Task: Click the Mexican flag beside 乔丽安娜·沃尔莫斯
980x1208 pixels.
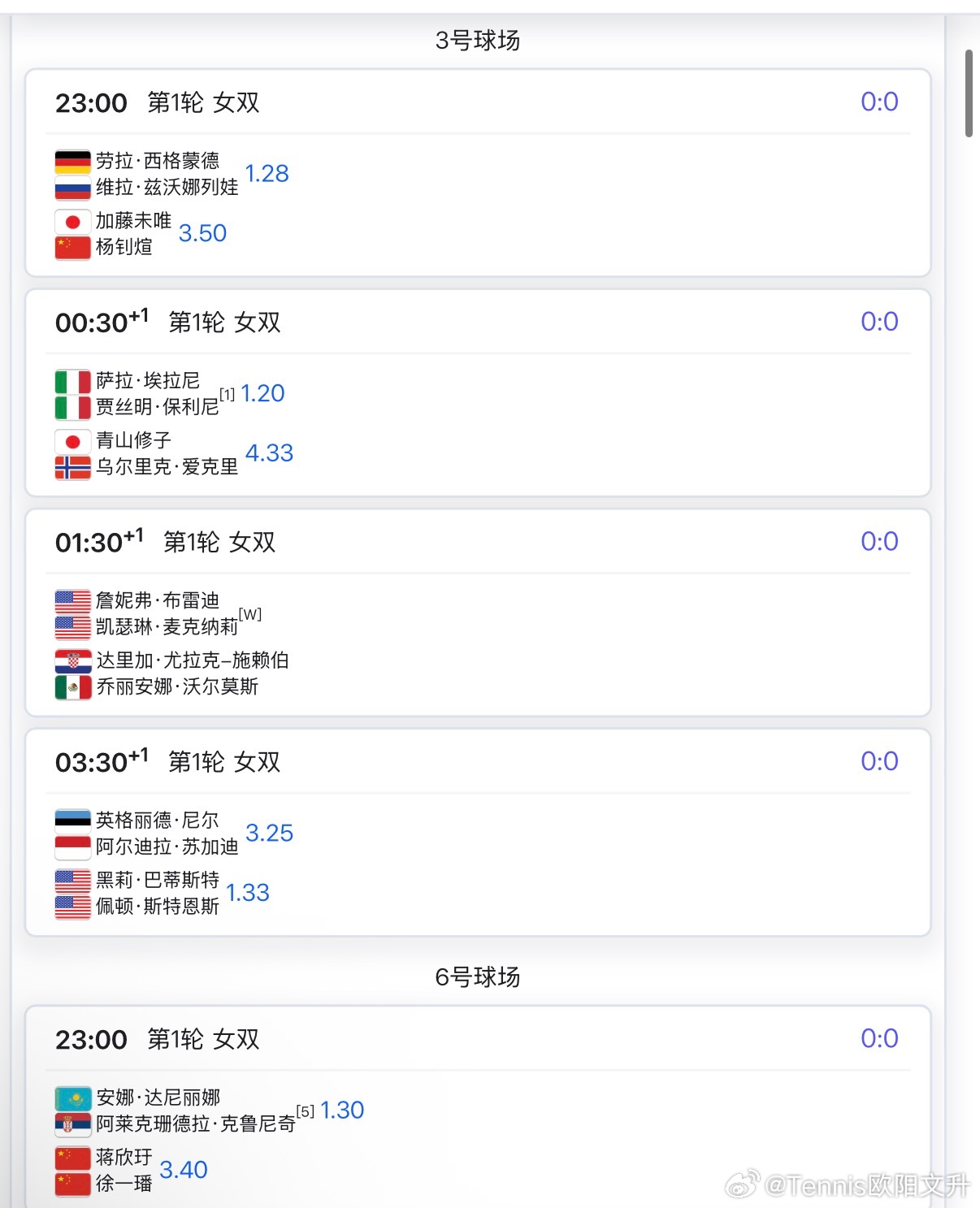Action: pyautogui.click(x=72, y=687)
